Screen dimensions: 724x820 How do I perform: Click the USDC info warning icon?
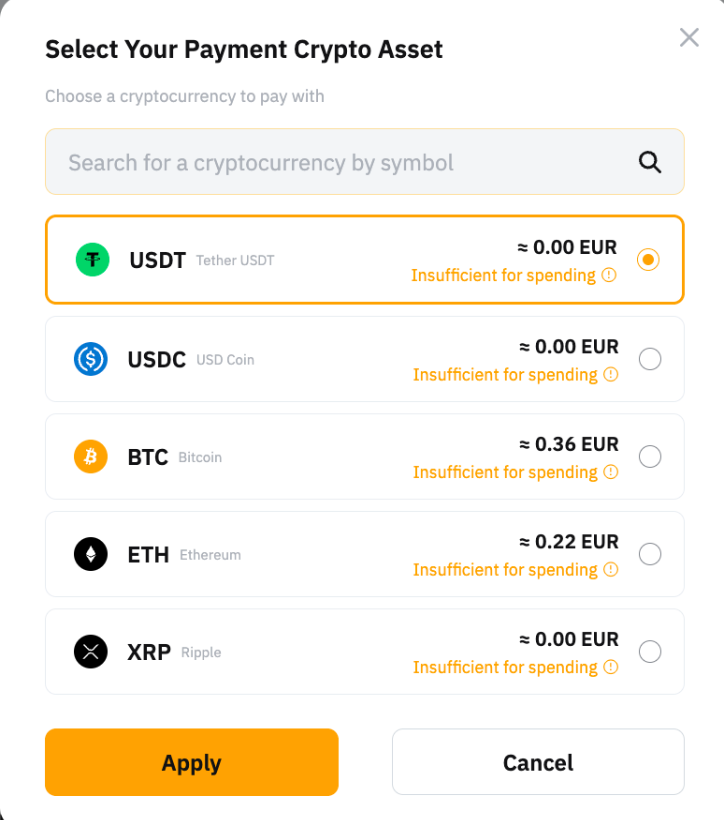tap(611, 374)
